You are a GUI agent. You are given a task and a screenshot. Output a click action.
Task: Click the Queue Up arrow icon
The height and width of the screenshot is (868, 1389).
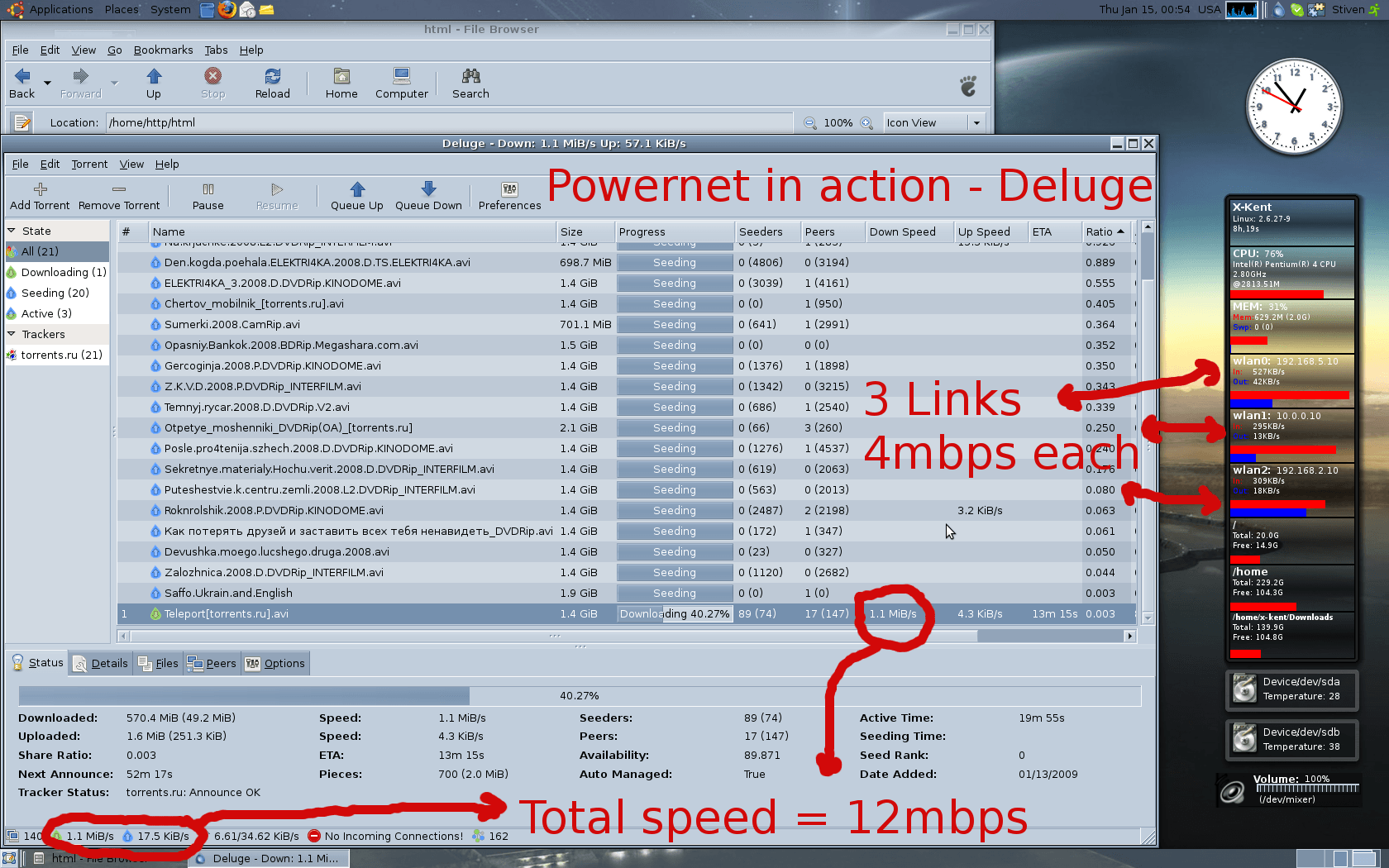point(357,189)
